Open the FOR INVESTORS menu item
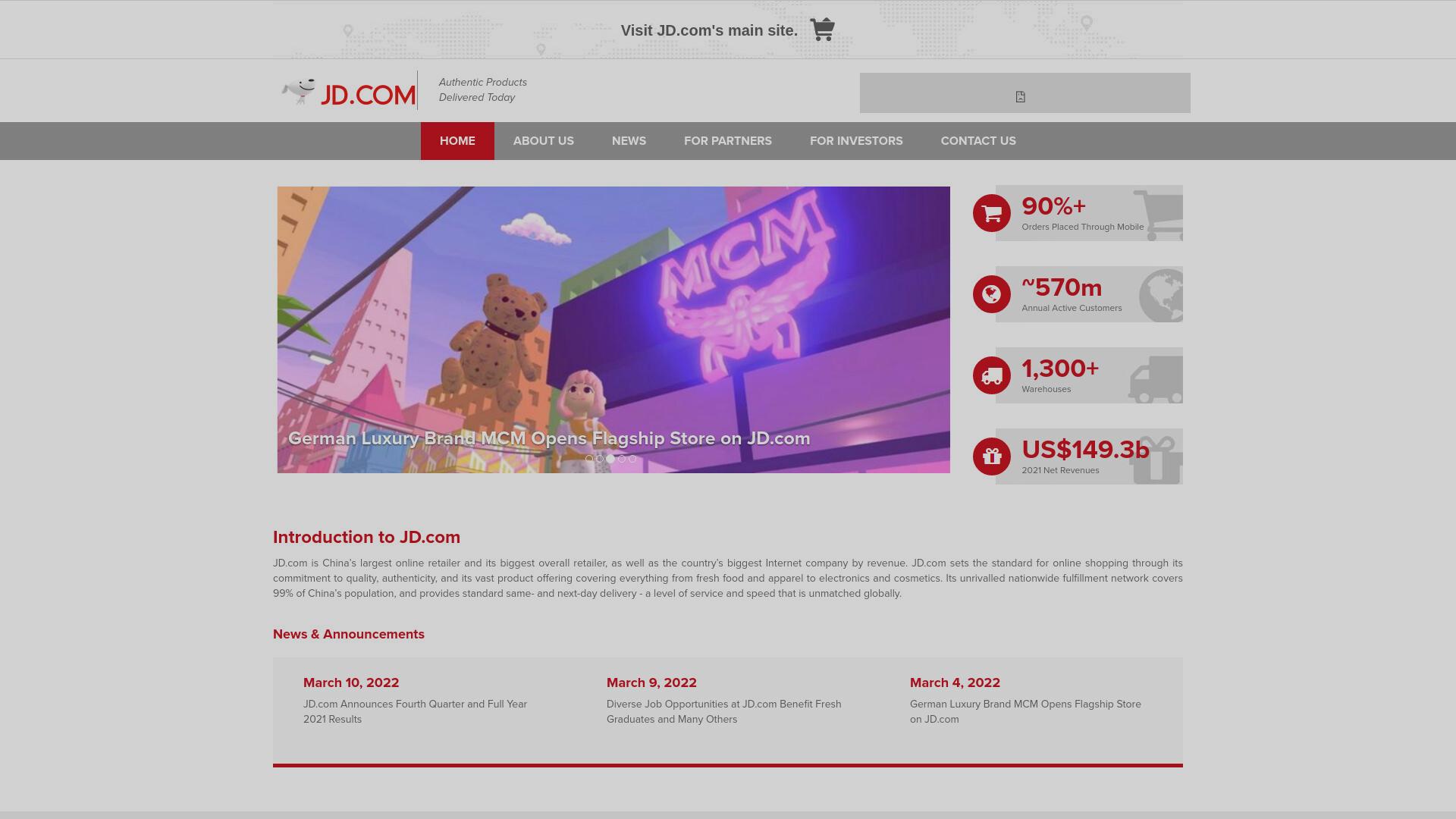 click(856, 141)
